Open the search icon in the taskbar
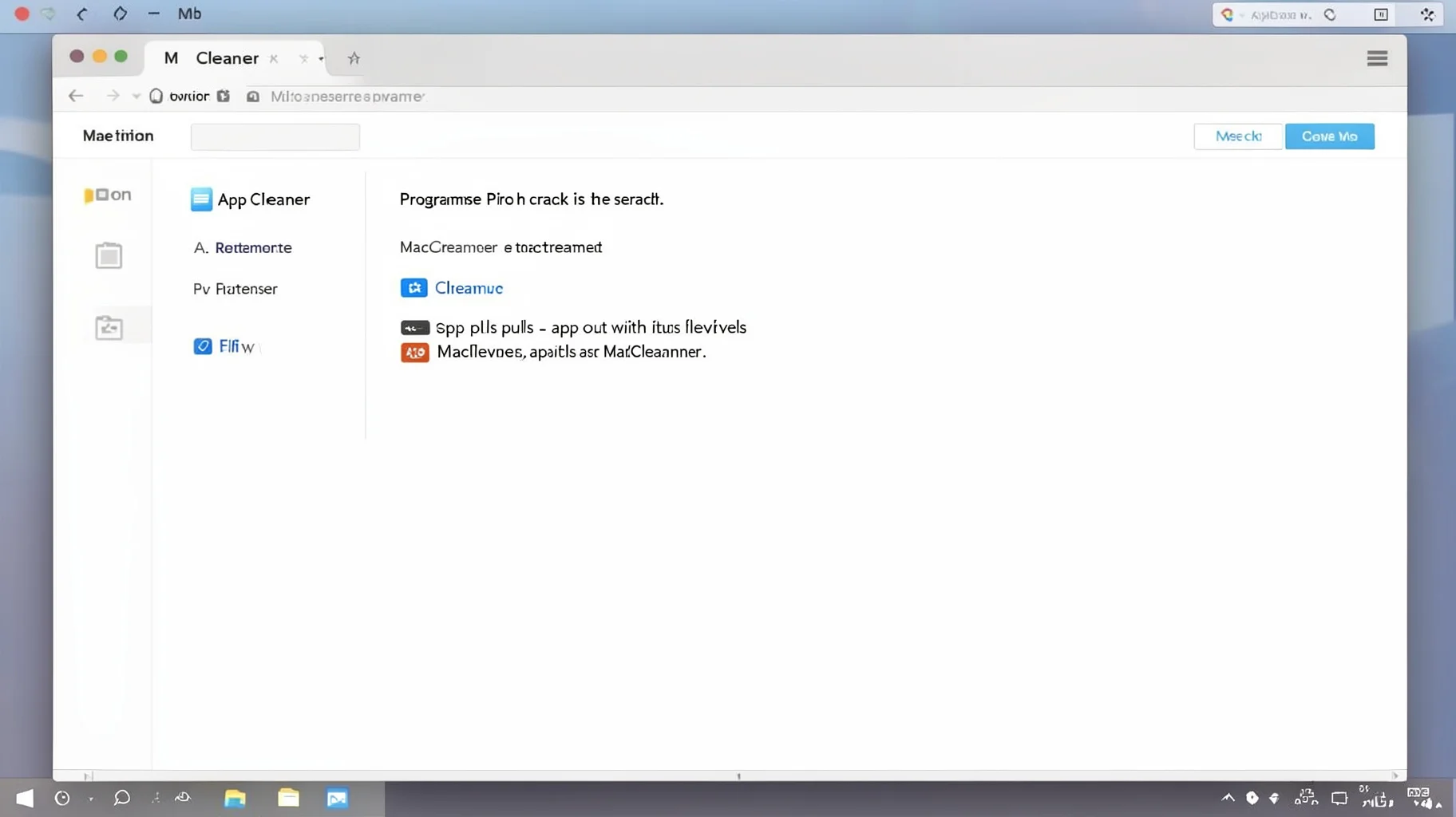The height and width of the screenshot is (817, 1456). 122,798
